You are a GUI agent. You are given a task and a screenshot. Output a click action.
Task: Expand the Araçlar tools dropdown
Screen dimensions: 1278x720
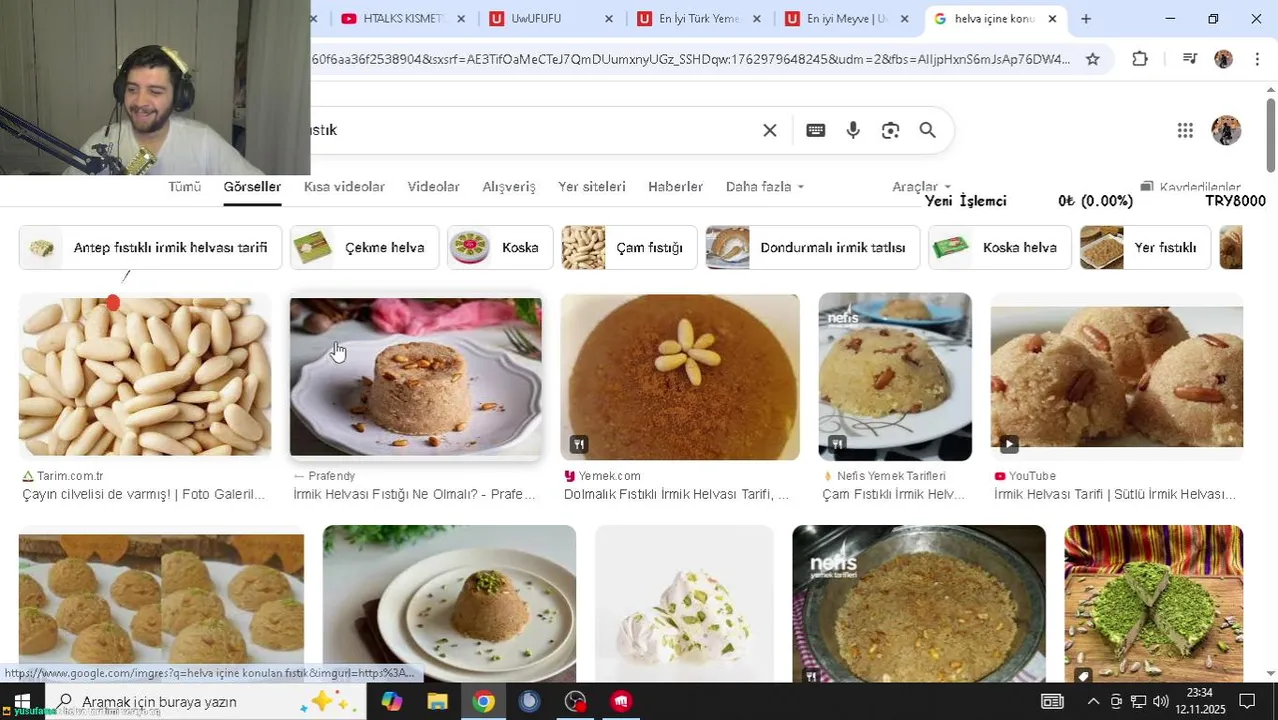922,187
